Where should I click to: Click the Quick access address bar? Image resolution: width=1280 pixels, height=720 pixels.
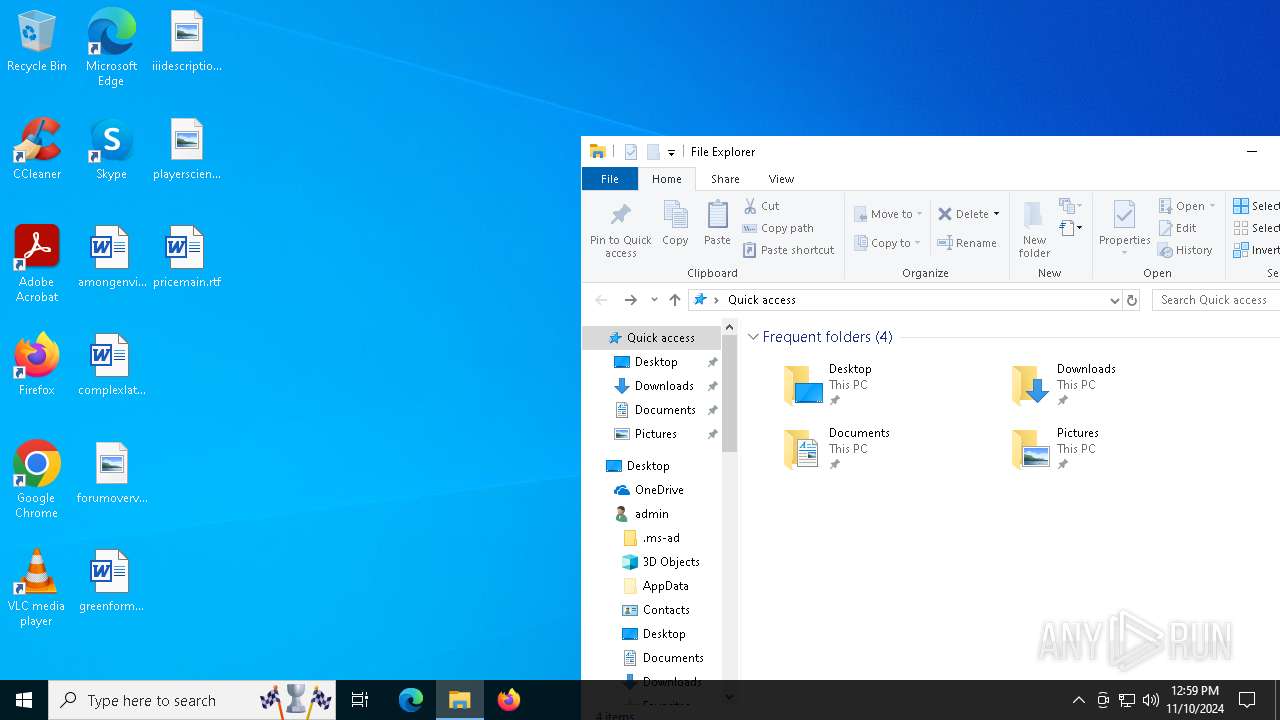coord(905,300)
